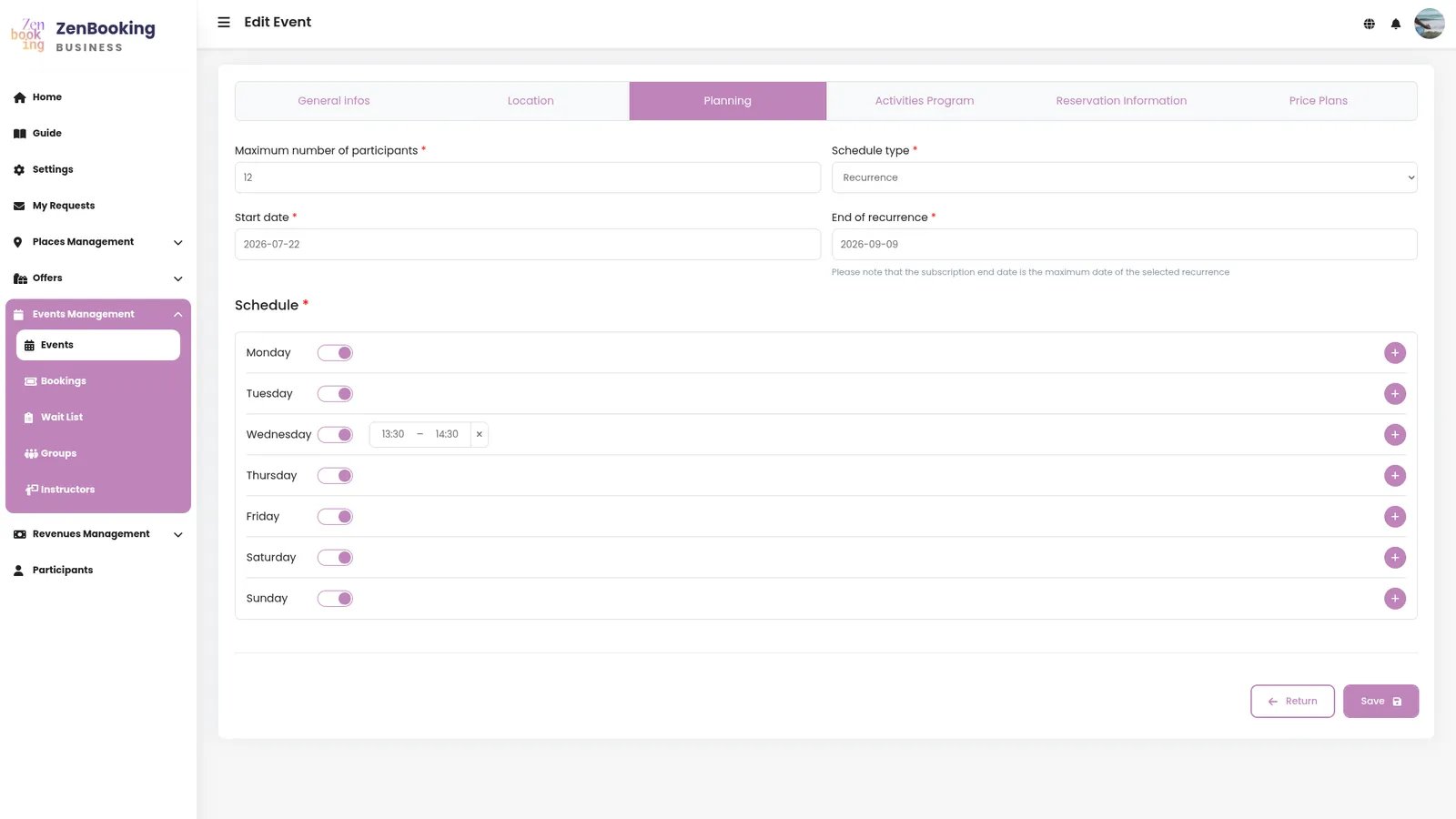Edit End of recurrence date field

pyautogui.click(x=1125, y=244)
